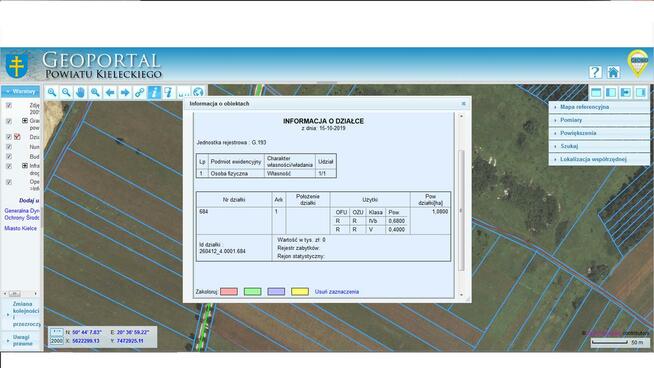Uncheck the first layer checkbox in Warstwy
The height and width of the screenshot is (368, 654).
click(x=9, y=106)
